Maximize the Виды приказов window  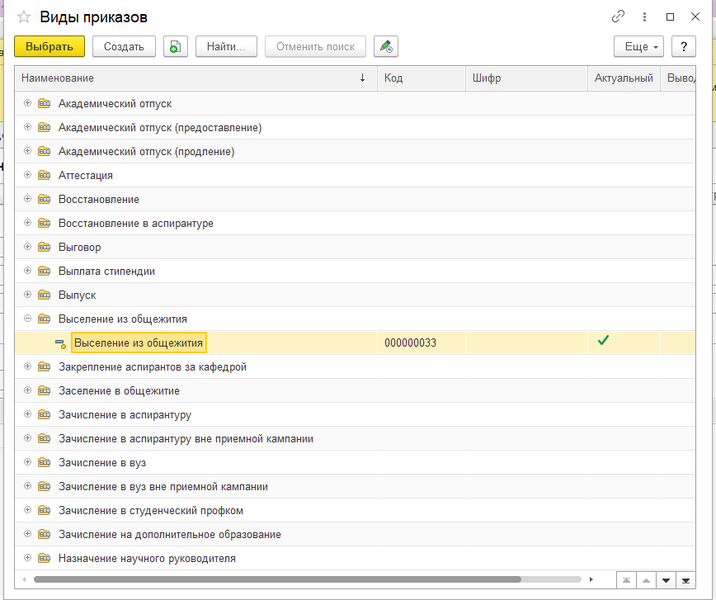670,17
